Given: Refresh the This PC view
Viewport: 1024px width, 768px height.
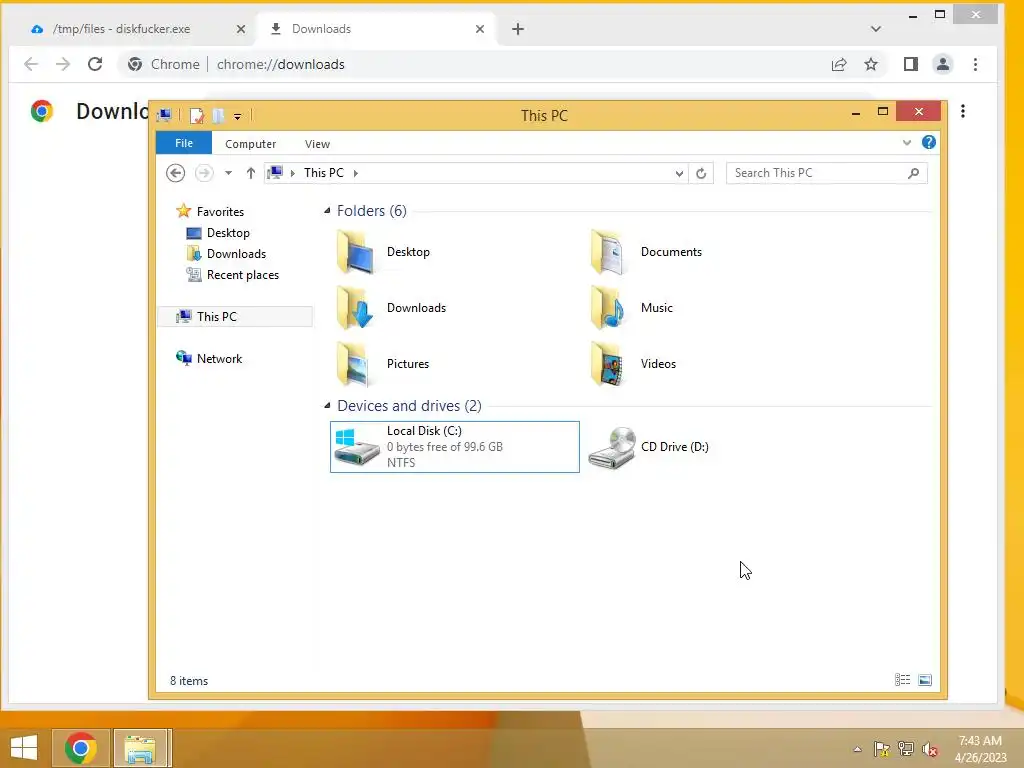Looking at the screenshot, I should click(x=701, y=173).
